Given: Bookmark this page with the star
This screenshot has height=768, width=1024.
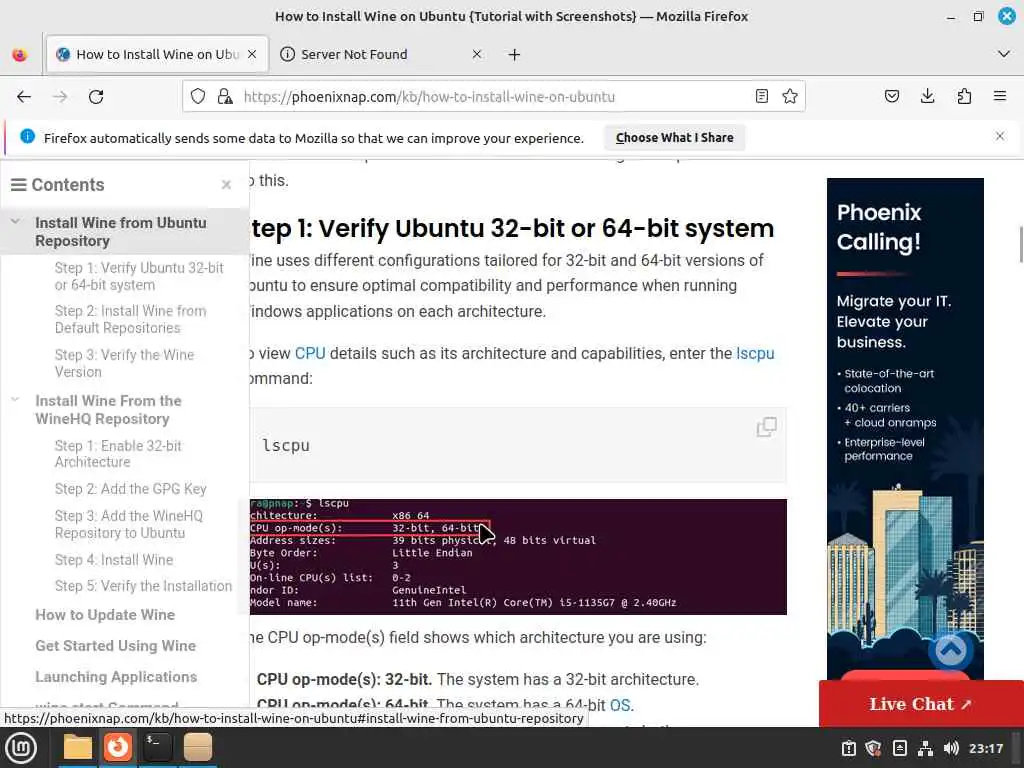Looking at the screenshot, I should (x=790, y=97).
